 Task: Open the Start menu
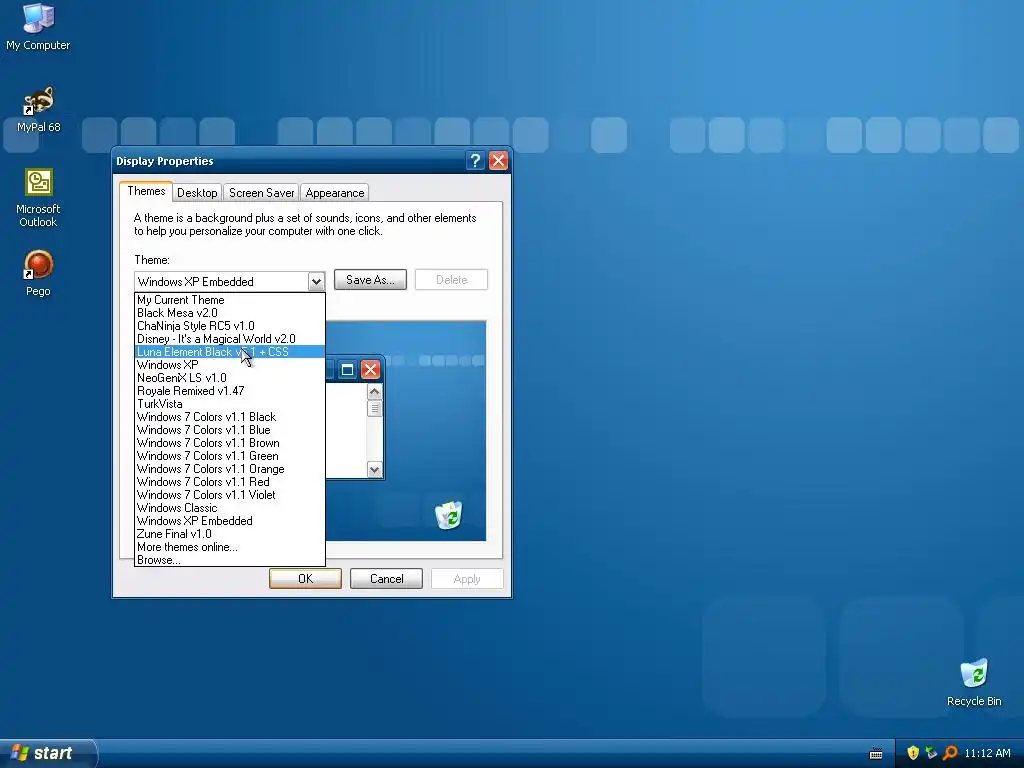(47, 753)
